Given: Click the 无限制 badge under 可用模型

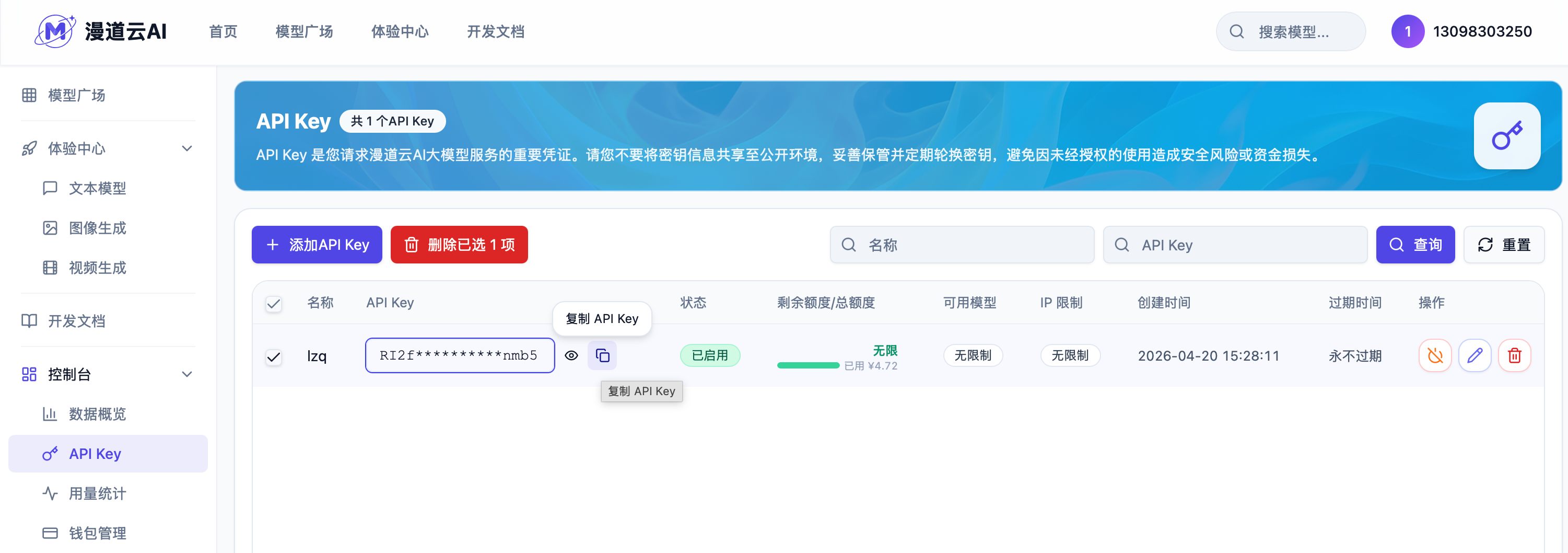Looking at the screenshot, I should point(973,355).
